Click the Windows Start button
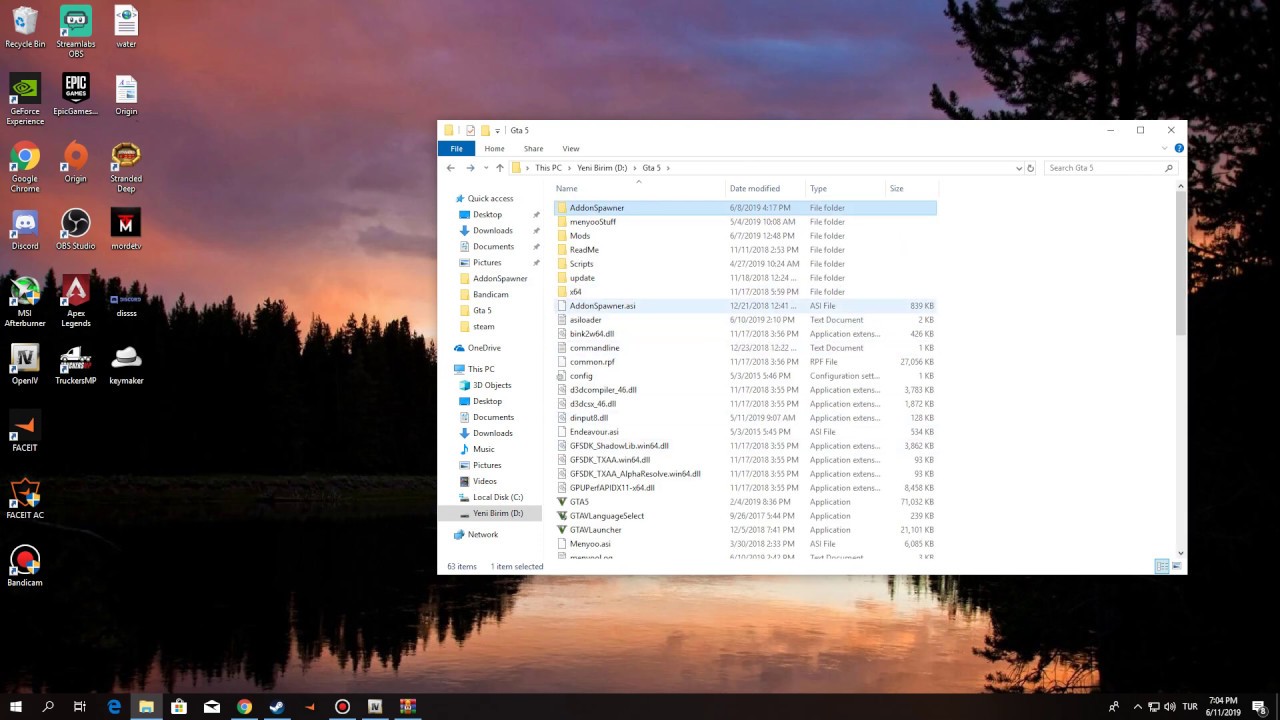 (x=16, y=706)
